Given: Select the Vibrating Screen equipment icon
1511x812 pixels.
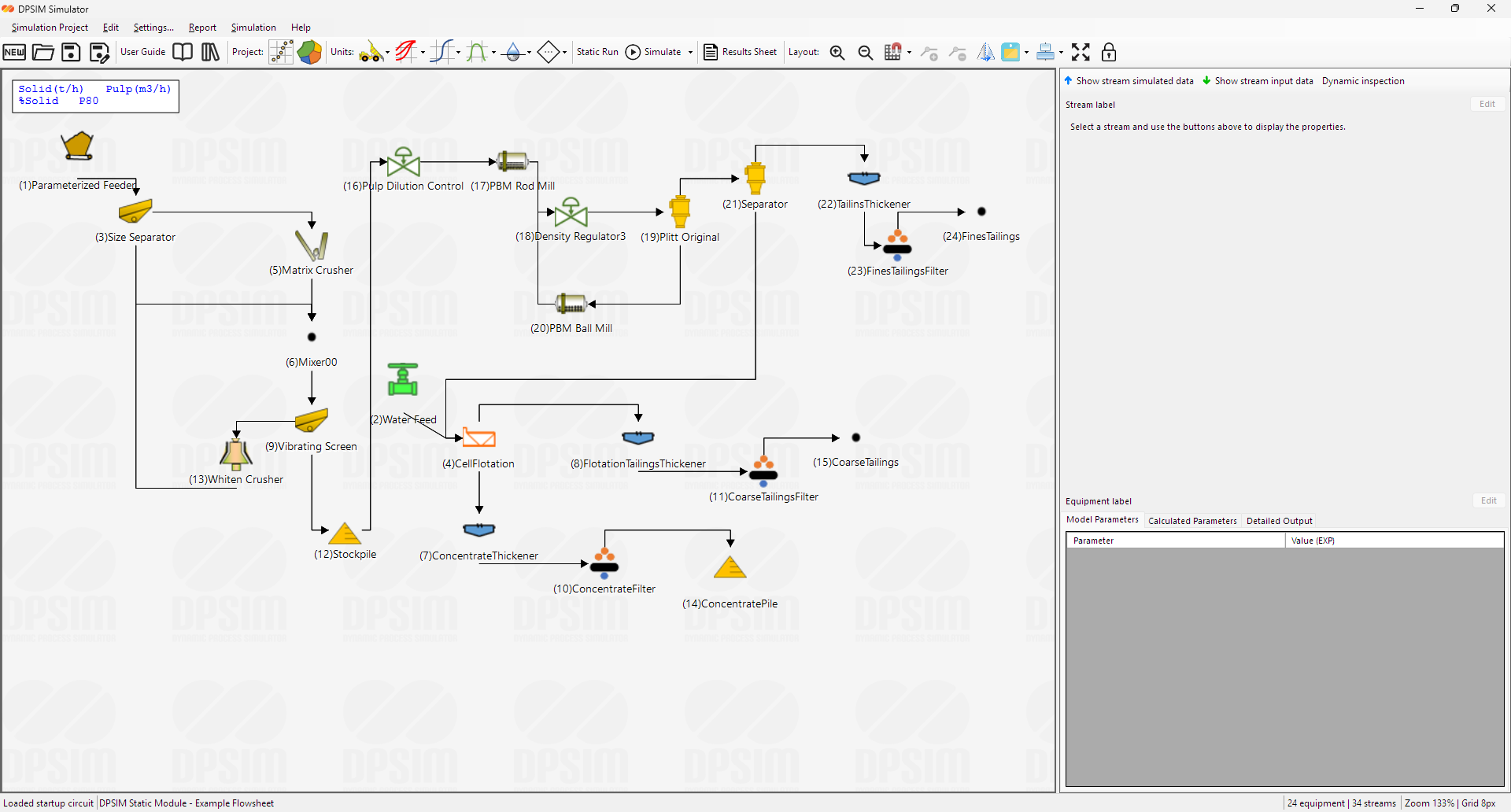Looking at the screenshot, I should pyautogui.click(x=312, y=421).
